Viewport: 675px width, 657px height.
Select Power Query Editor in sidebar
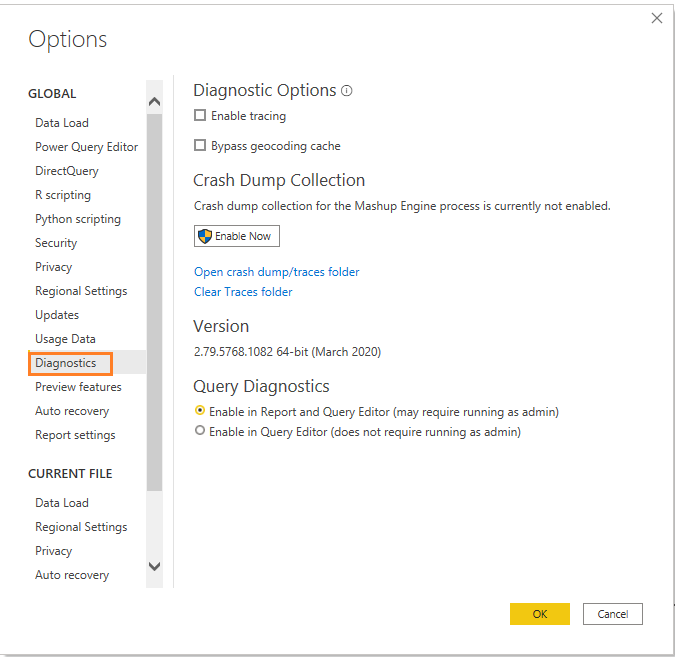pos(87,147)
